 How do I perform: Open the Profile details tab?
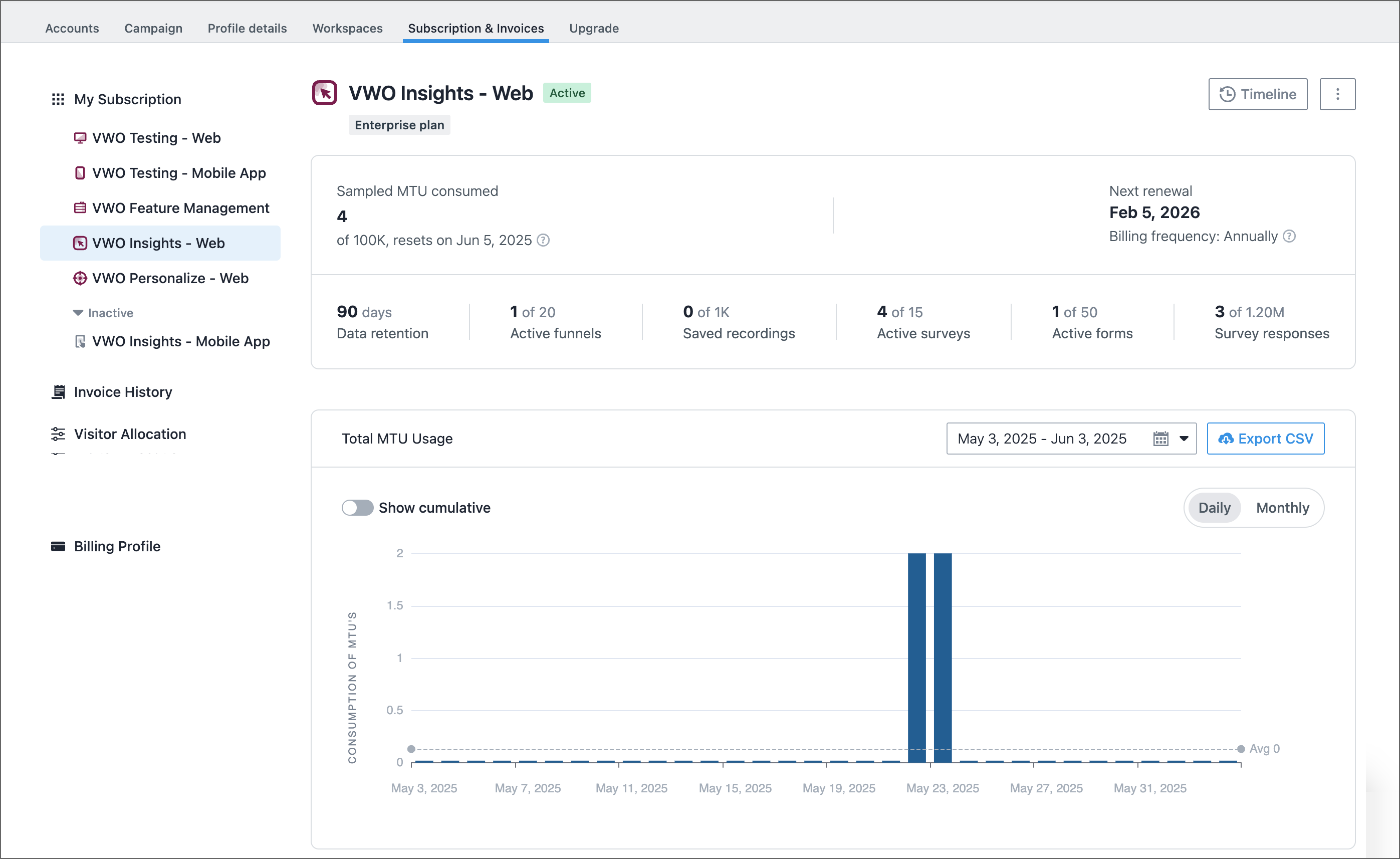(x=247, y=28)
